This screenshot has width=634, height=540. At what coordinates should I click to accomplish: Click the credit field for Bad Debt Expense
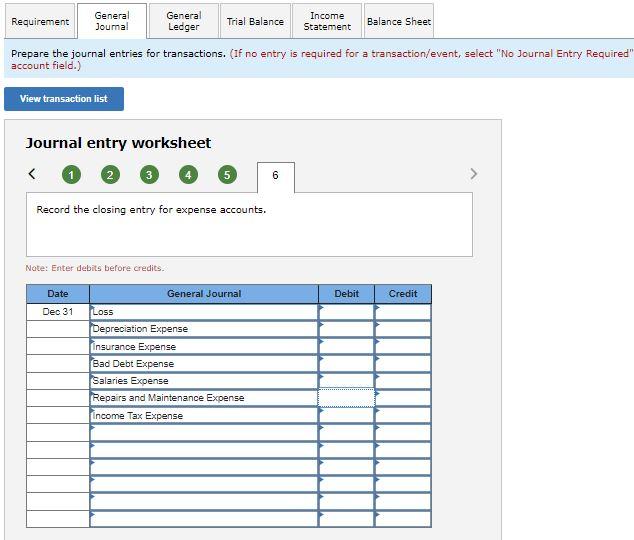(403, 363)
